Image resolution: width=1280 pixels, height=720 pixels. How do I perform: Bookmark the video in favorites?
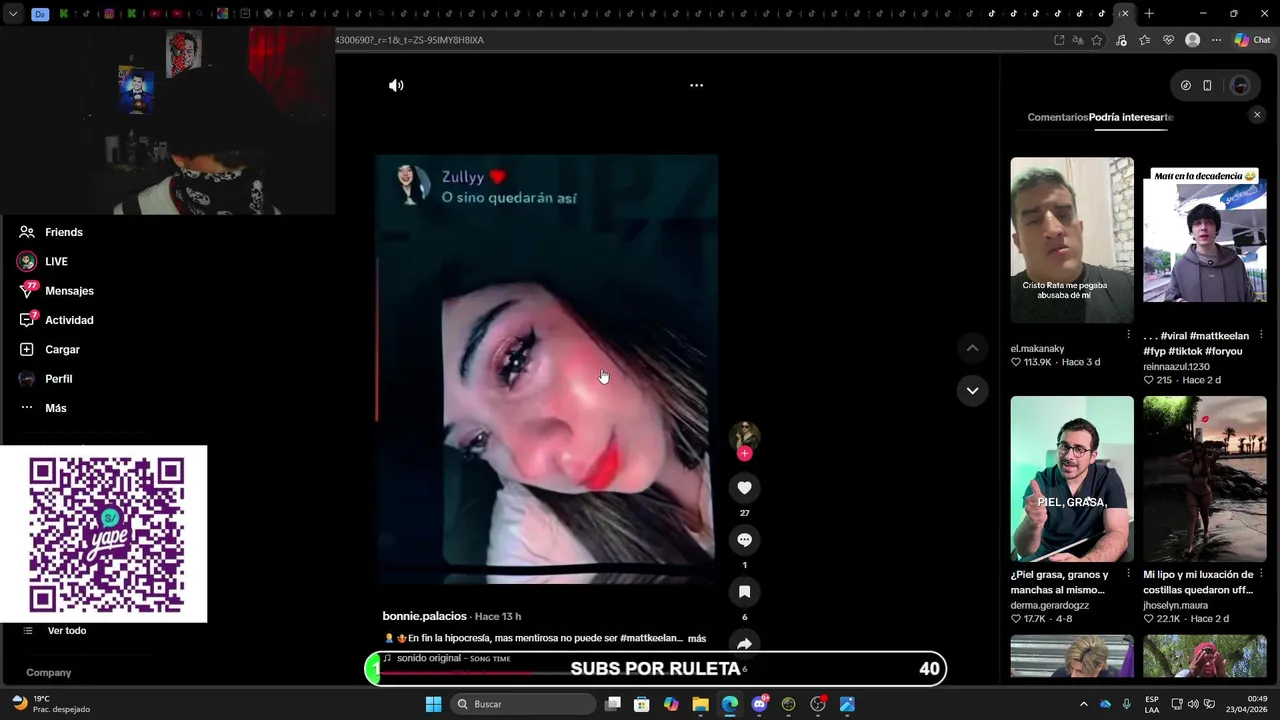[744, 592]
